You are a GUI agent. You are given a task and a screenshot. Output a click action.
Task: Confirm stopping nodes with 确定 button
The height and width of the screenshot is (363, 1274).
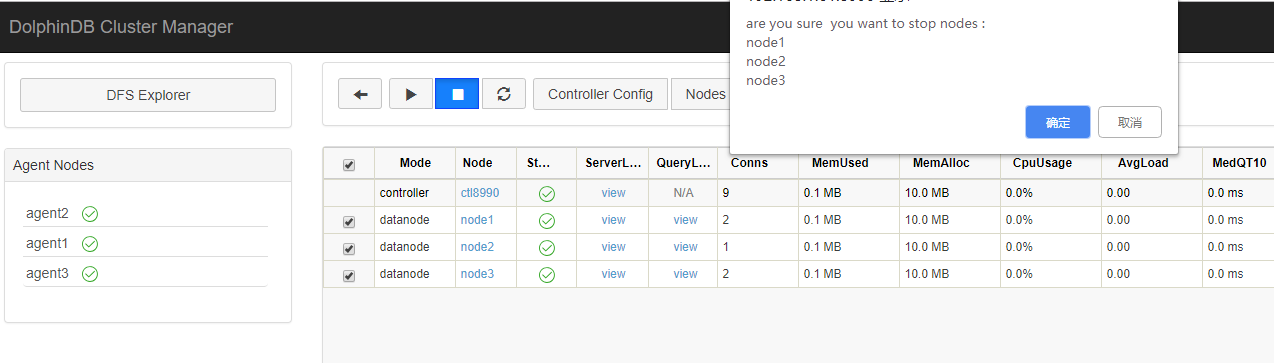[x=1058, y=122]
